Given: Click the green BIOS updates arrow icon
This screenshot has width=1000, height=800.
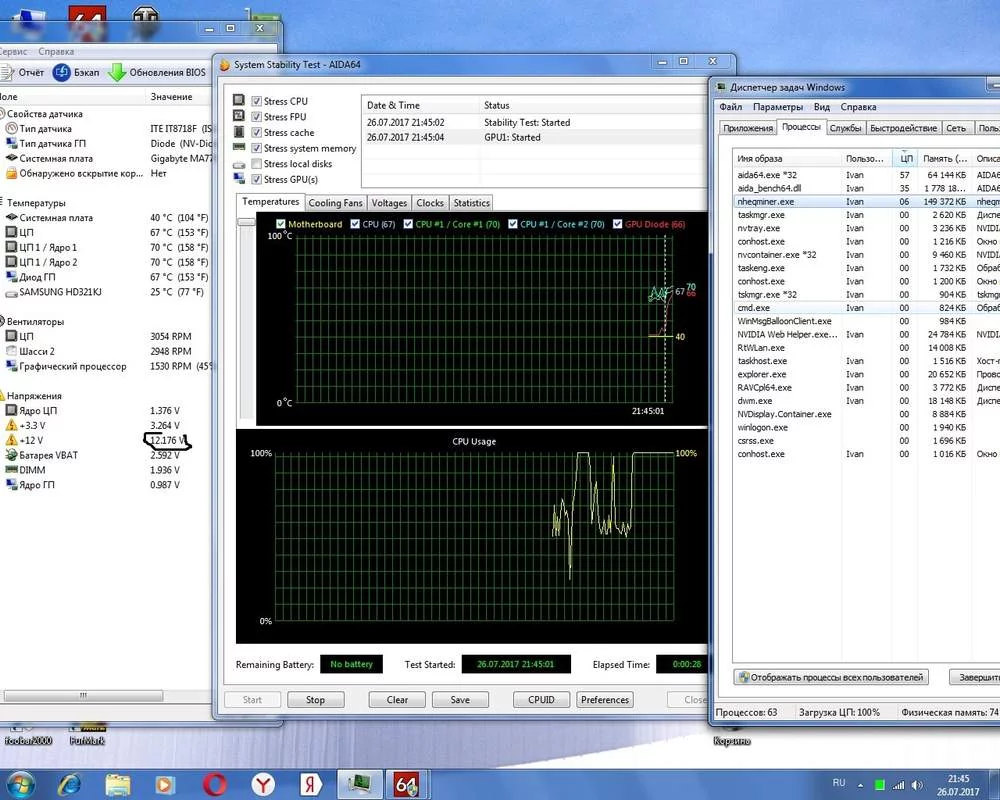Looking at the screenshot, I should click(x=116, y=72).
